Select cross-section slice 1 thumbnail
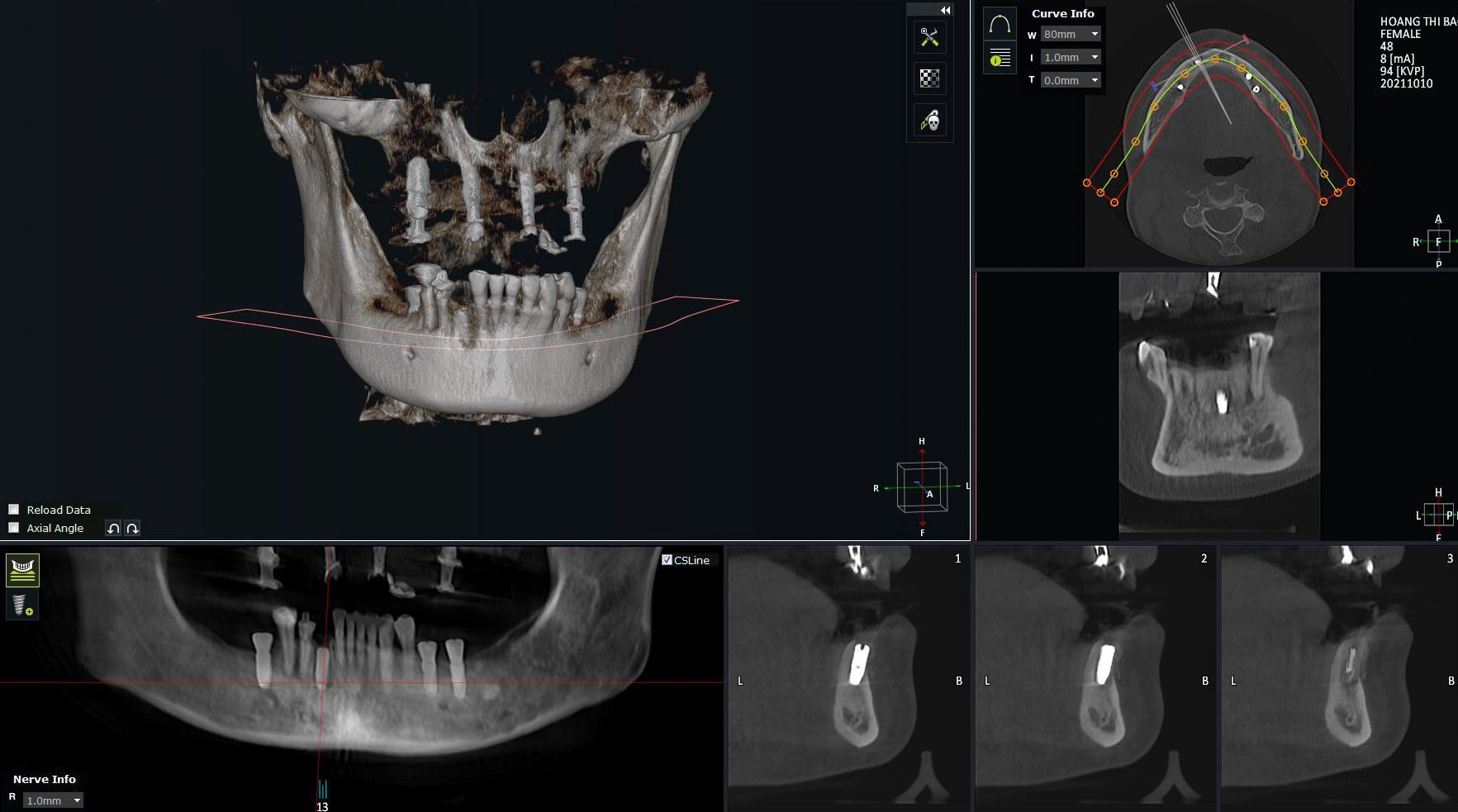 848,677
